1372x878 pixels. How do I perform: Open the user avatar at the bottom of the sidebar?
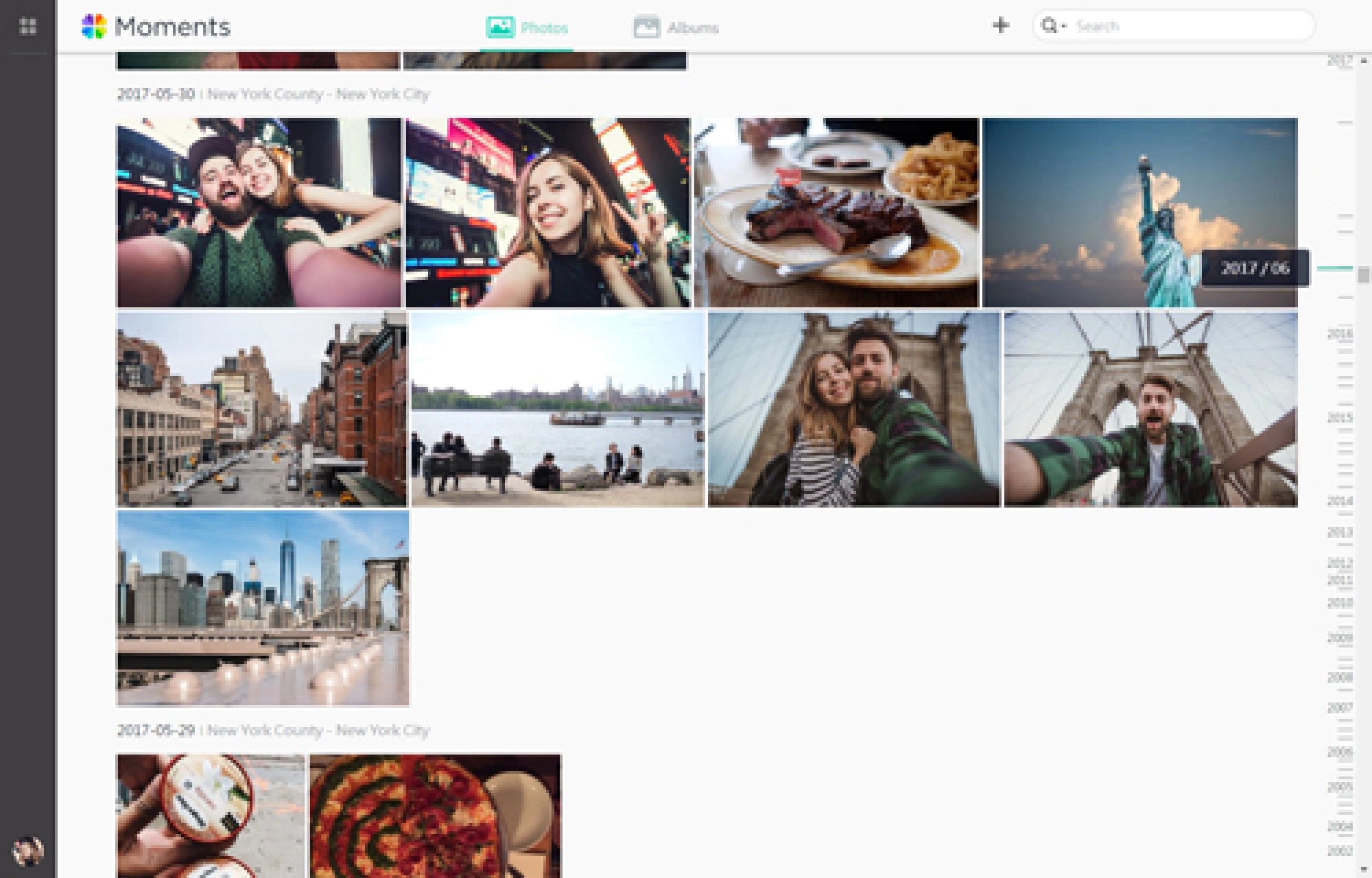[27, 851]
